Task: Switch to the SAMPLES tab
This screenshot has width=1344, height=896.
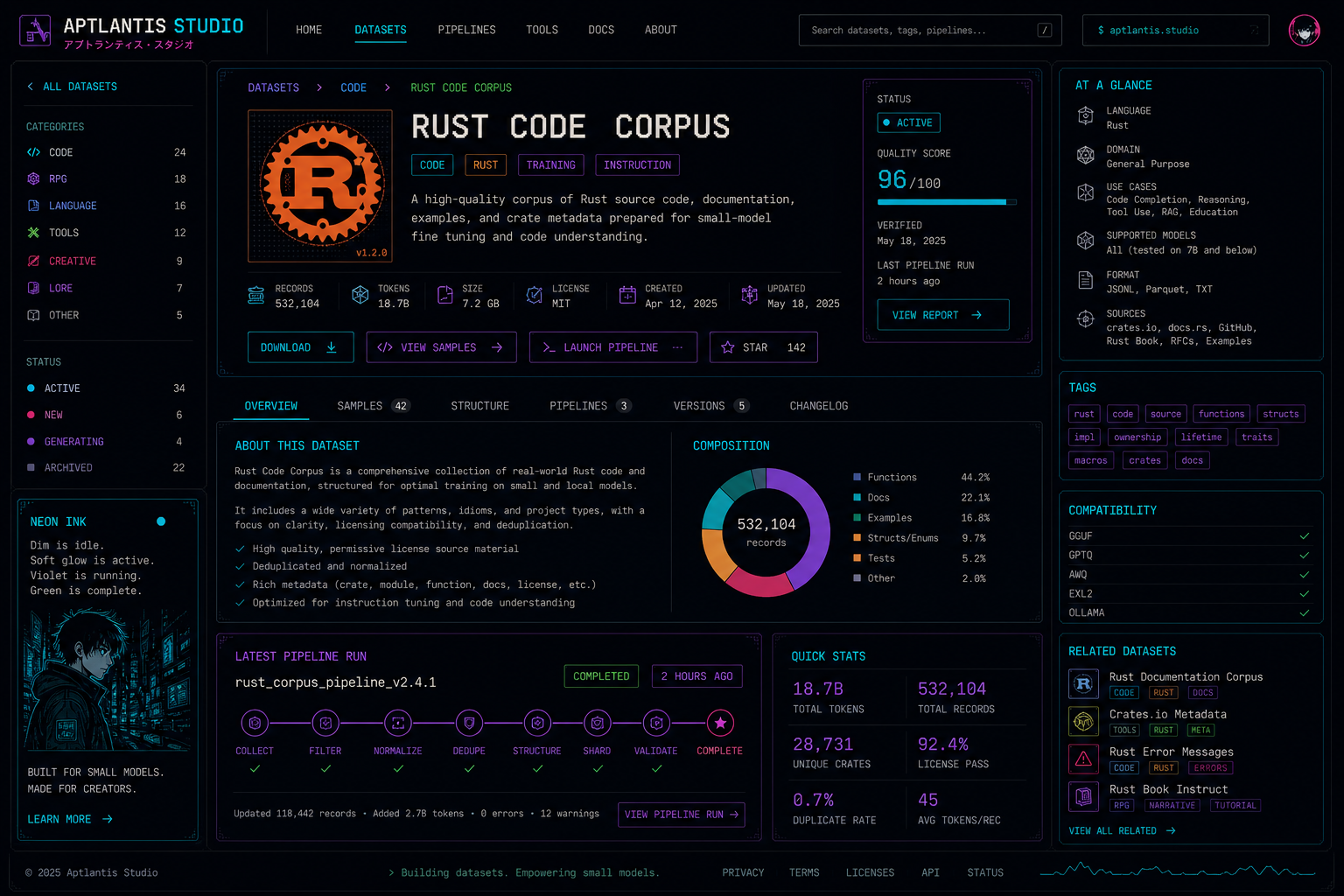Action: 374,406
